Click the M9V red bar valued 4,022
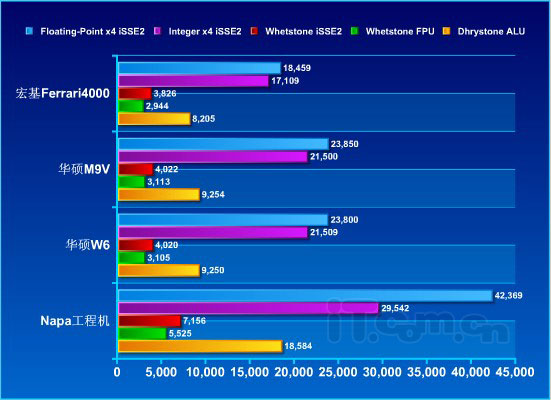This screenshot has width=551, height=400. point(136,169)
